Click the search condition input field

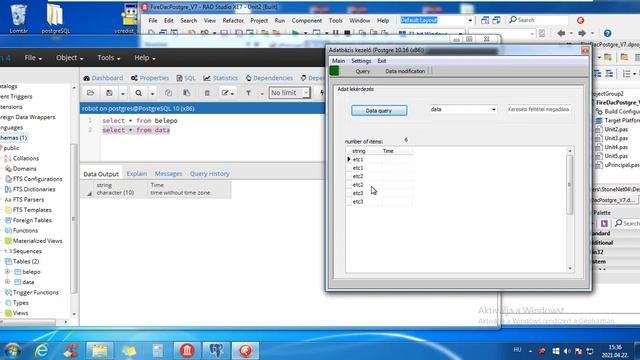pyautogui.click(x=538, y=109)
